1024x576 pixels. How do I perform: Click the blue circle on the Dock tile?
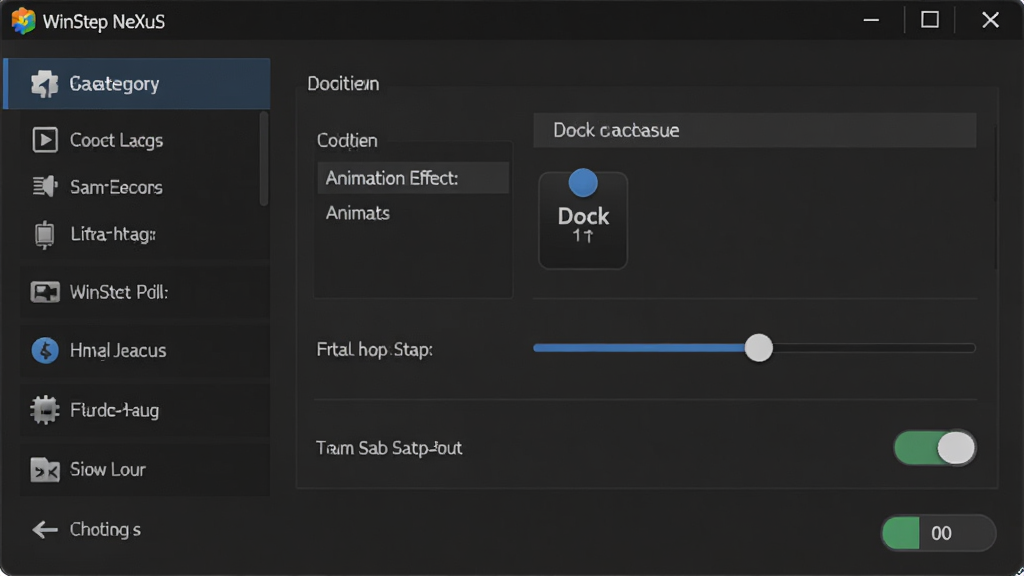pos(583,183)
